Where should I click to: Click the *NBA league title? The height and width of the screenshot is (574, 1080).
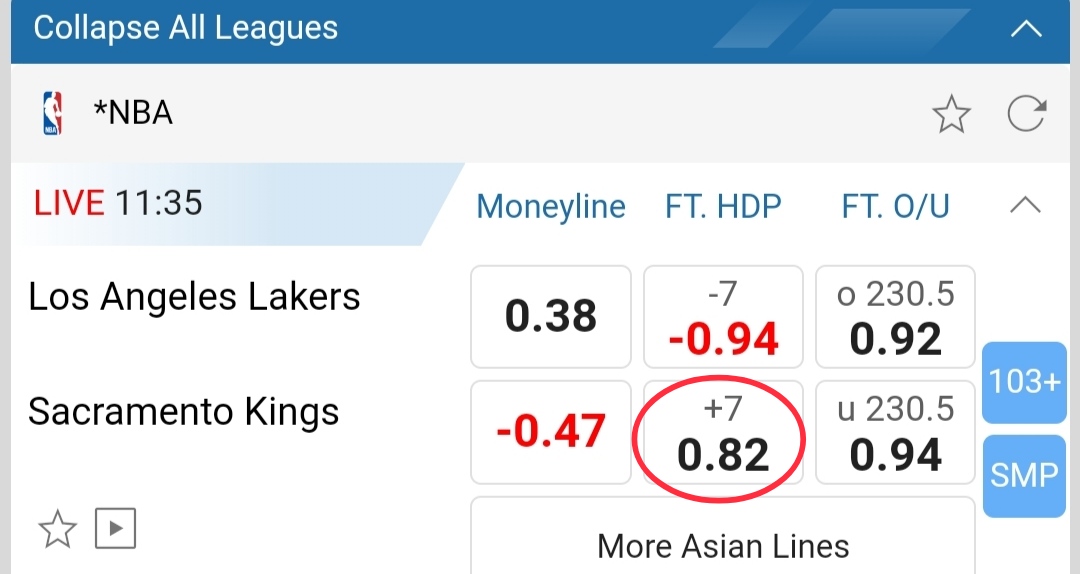133,113
